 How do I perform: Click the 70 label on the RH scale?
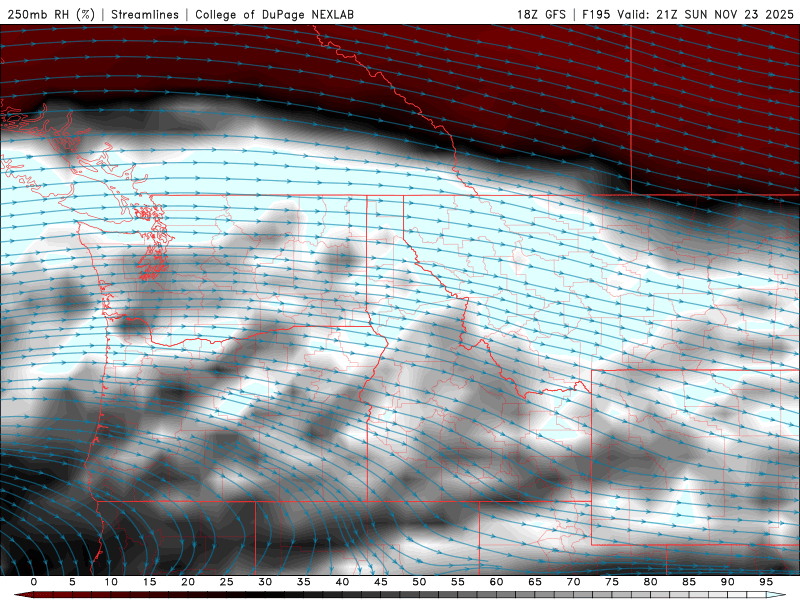(x=573, y=582)
